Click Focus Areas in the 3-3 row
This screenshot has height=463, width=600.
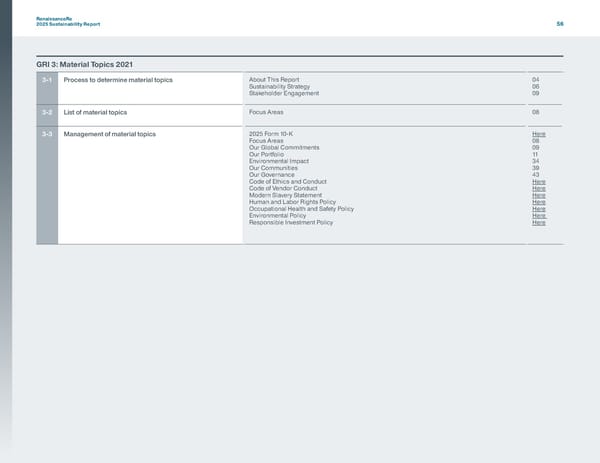click(x=266, y=141)
